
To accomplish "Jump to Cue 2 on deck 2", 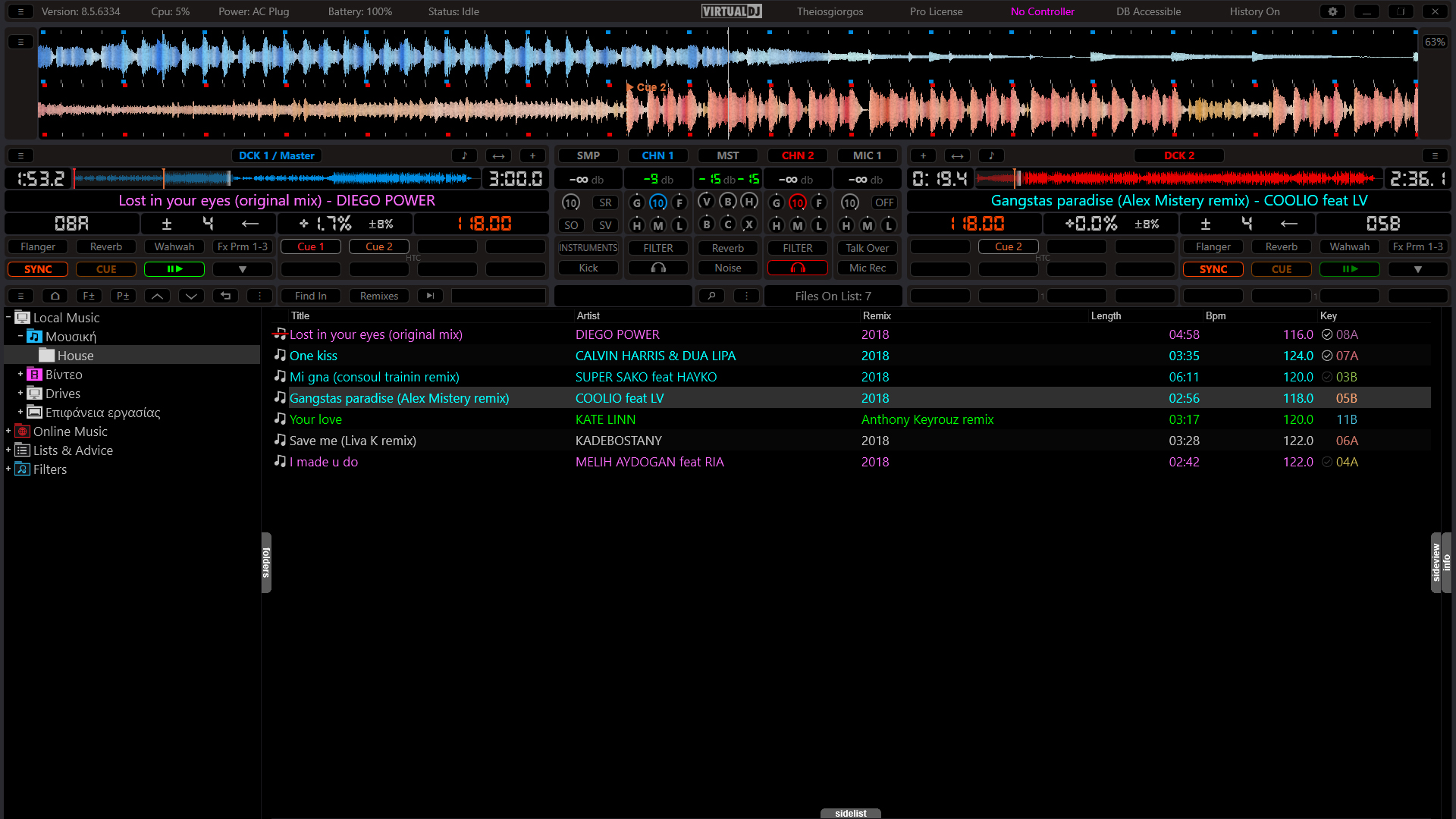I will point(1009,246).
